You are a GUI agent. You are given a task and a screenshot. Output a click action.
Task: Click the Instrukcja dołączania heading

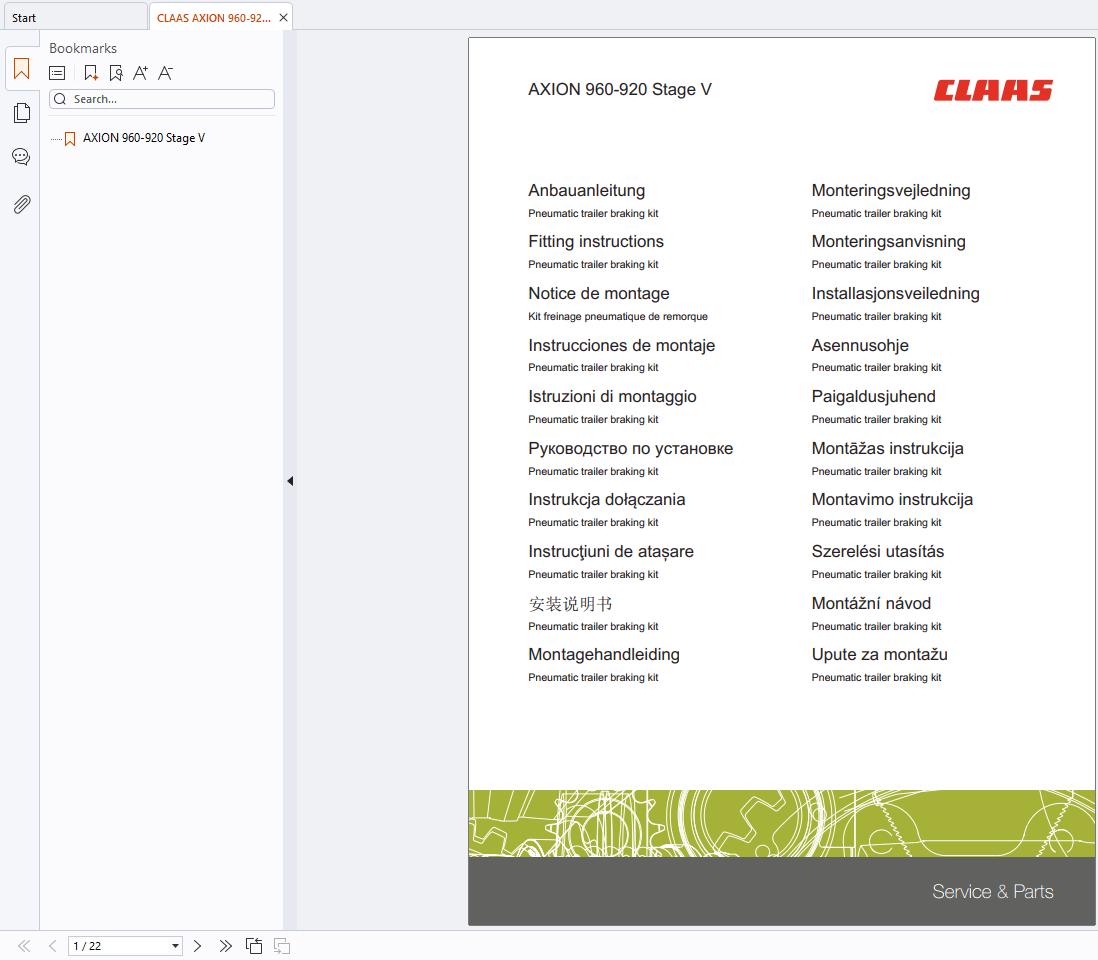coord(606,499)
